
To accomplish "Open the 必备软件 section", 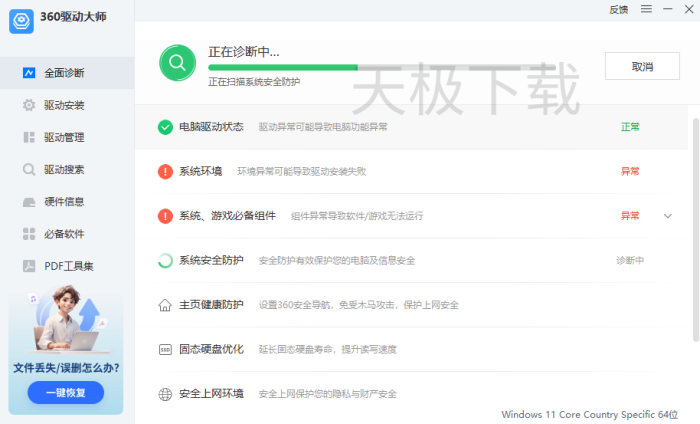I will 67,234.
